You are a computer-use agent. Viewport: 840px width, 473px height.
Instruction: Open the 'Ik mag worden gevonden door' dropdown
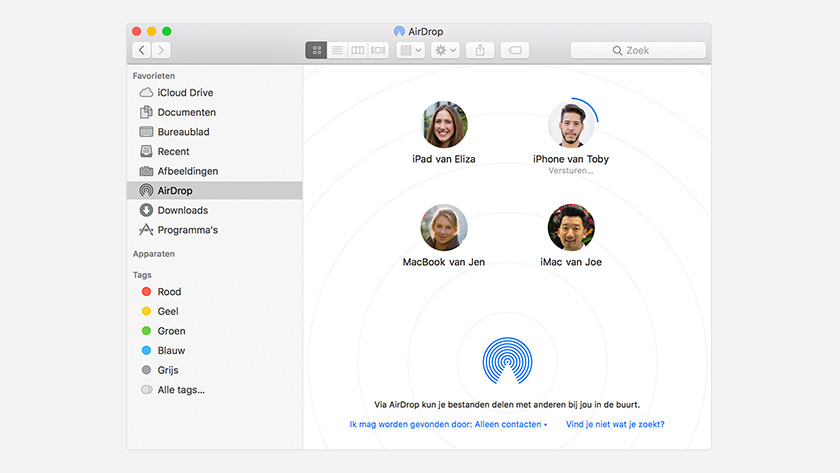click(448, 424)
